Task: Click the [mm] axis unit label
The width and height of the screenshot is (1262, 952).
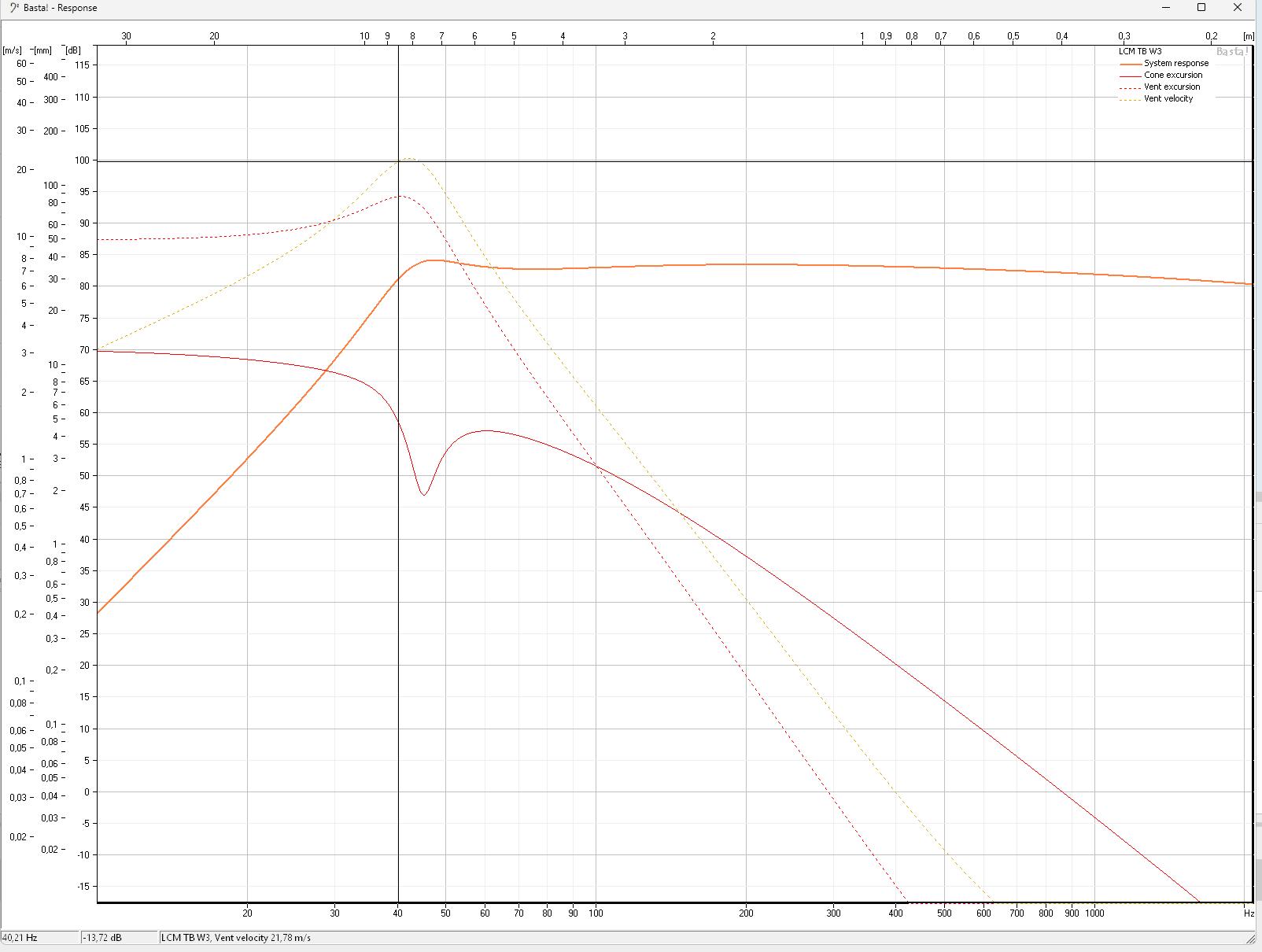Action: click(42, 50)
